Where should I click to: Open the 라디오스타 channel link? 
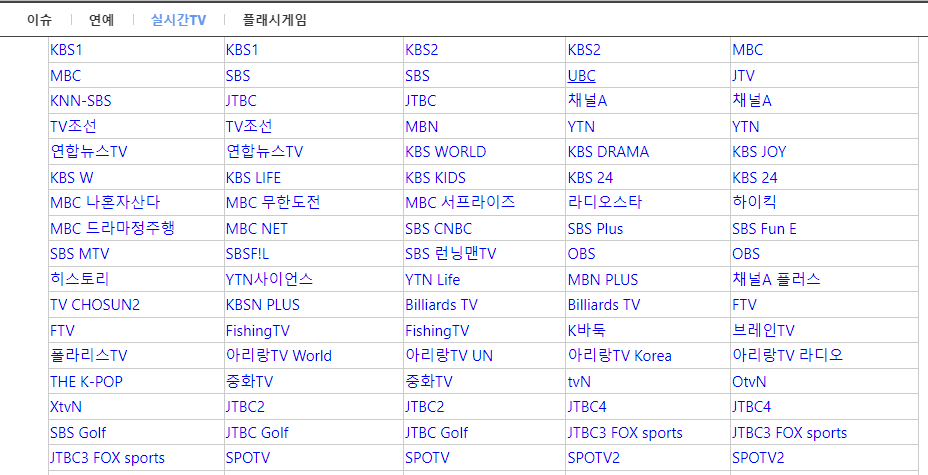coord(604,203)
